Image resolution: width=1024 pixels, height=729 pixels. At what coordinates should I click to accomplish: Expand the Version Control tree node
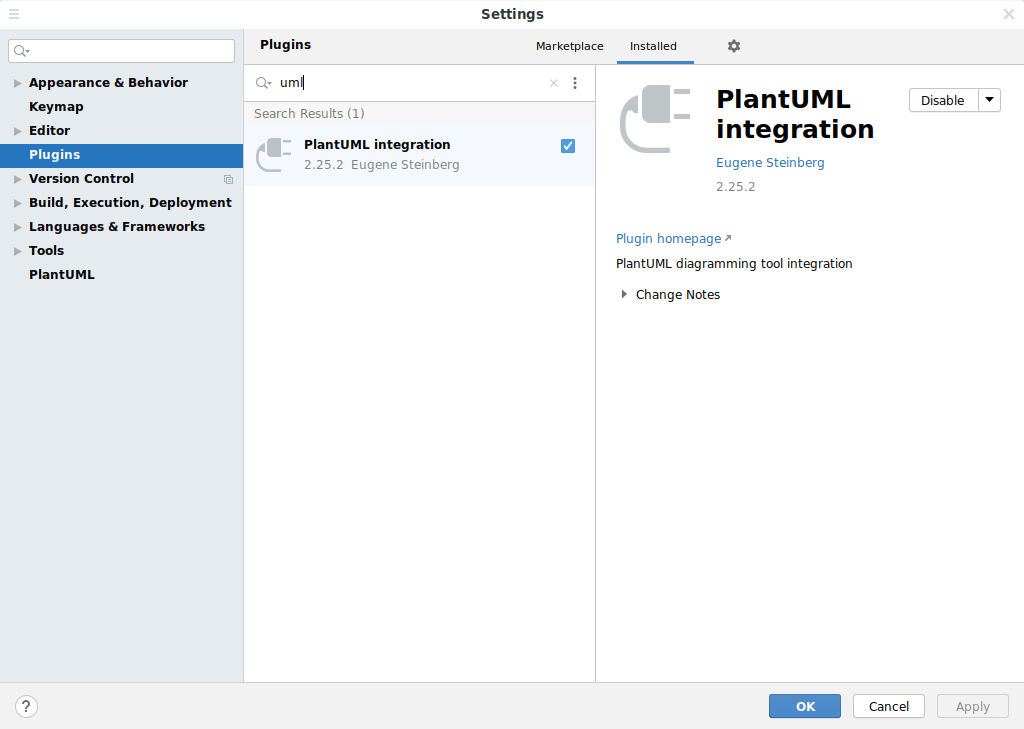point(18,179)
